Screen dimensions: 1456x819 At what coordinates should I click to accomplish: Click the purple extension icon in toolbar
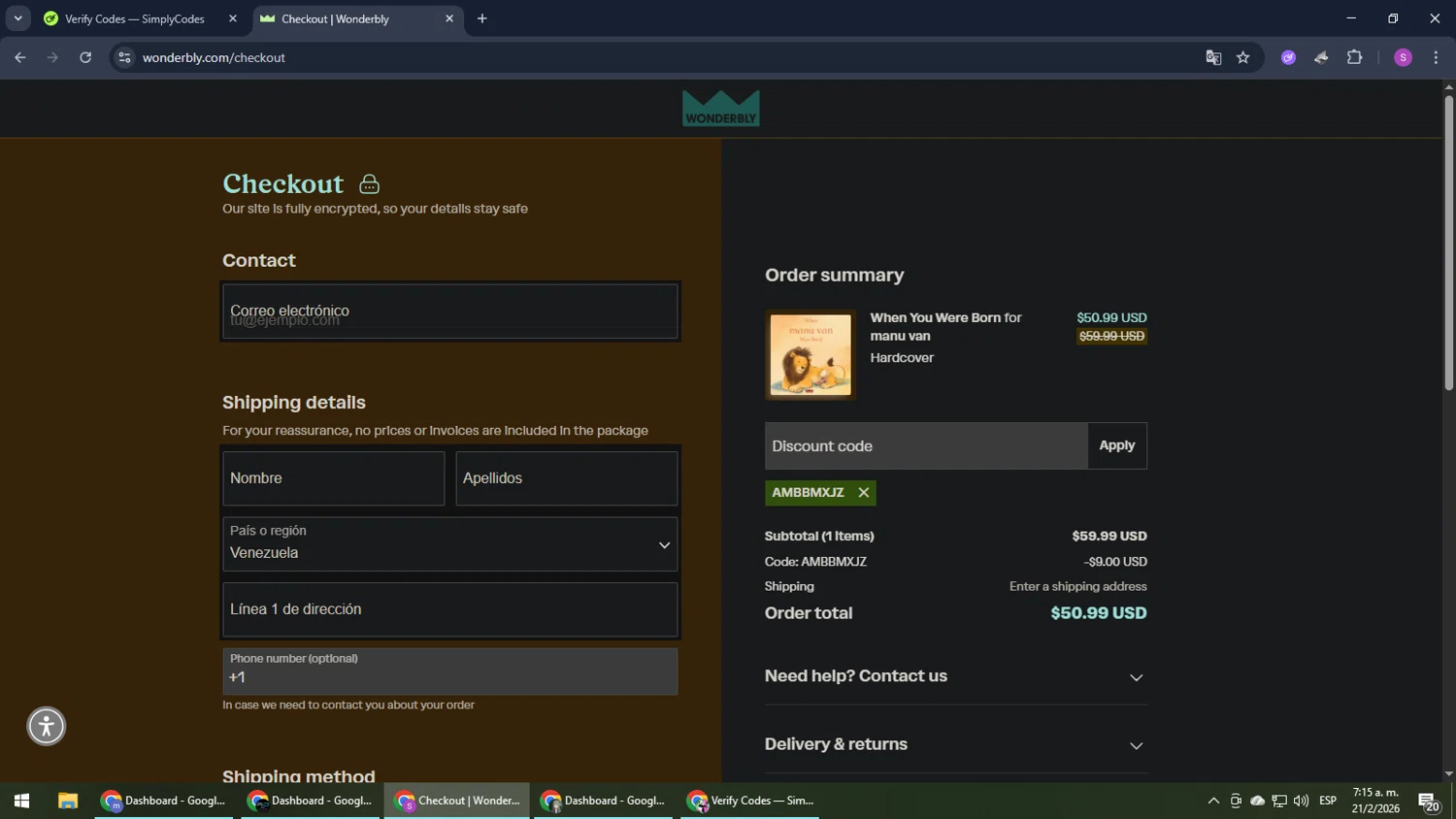1288,57
